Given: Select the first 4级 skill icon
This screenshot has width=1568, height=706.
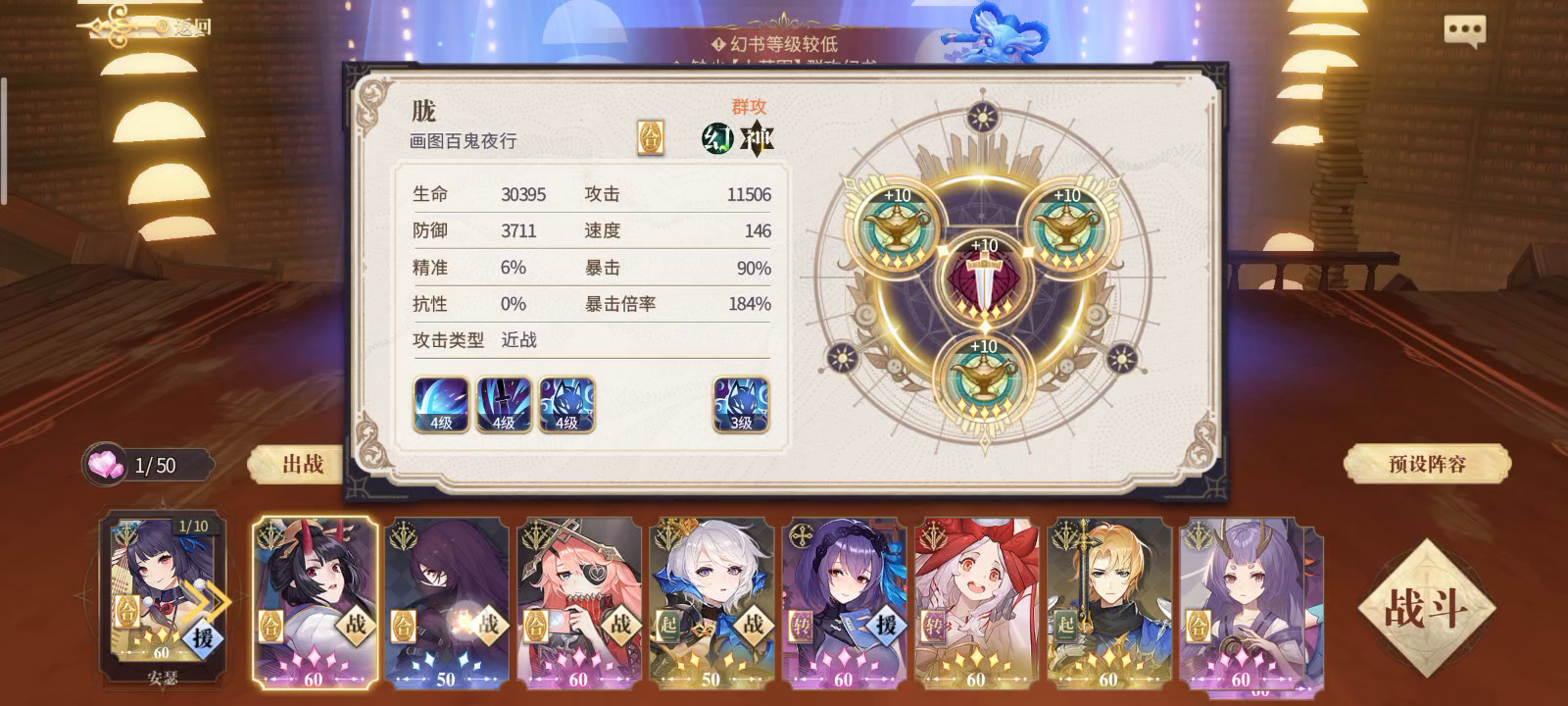Looking at the screenshot, I should click(441, 405).
